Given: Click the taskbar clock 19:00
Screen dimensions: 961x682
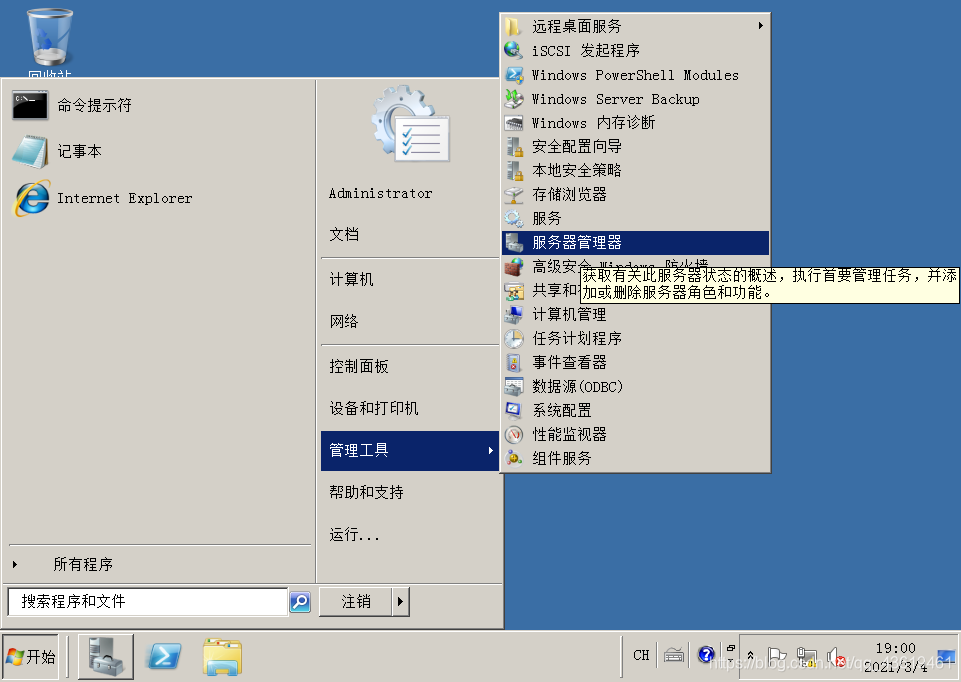Looking at the screenshot, I should tap(895, 648).
